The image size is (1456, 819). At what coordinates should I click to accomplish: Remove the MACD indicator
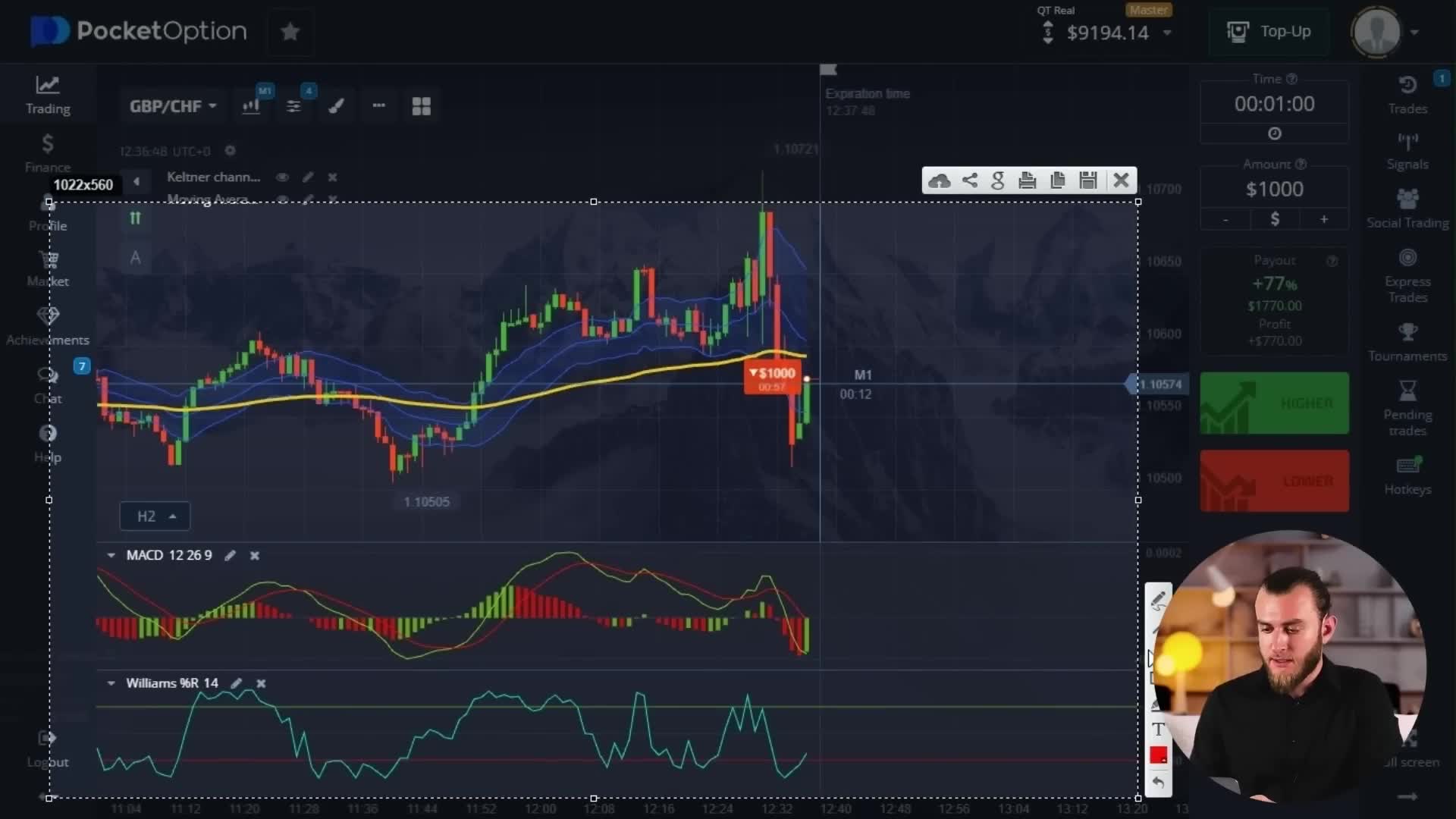coord(255,556)
